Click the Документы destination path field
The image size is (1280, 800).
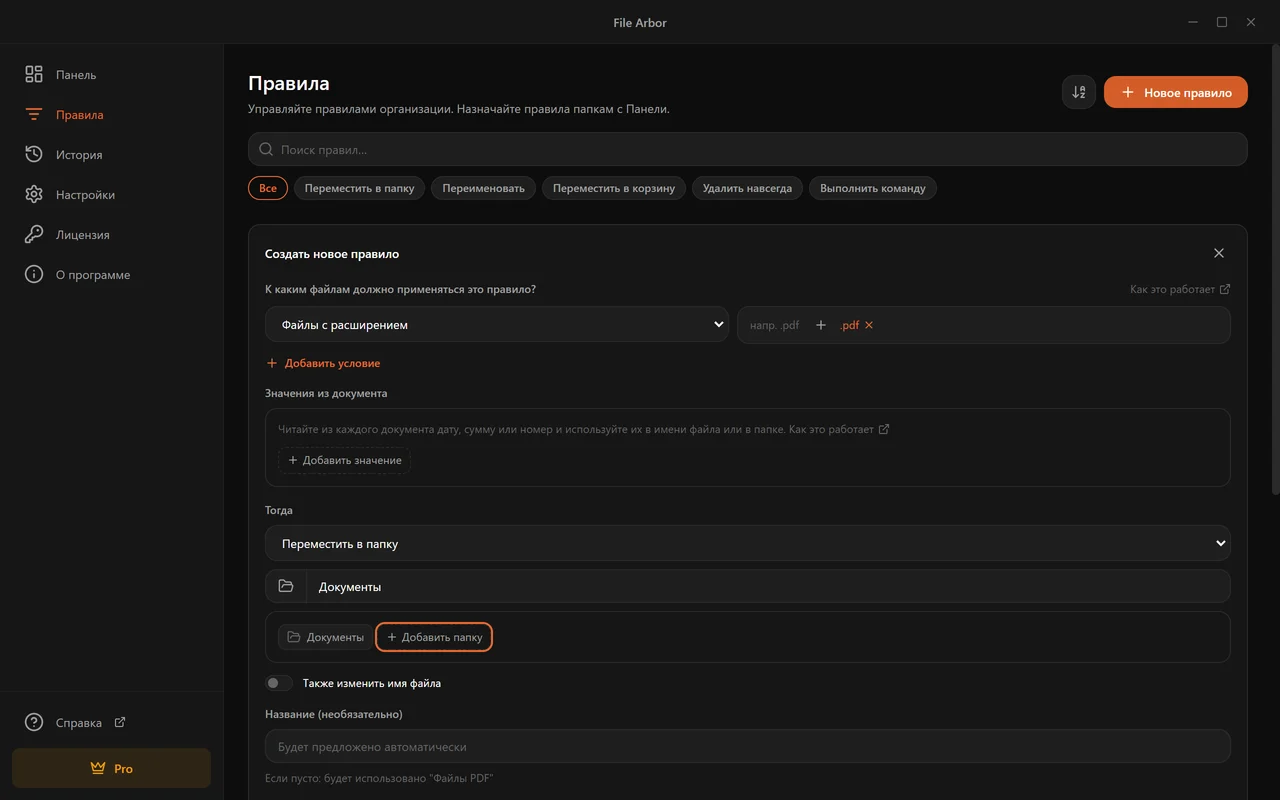(x=768, y=586)
